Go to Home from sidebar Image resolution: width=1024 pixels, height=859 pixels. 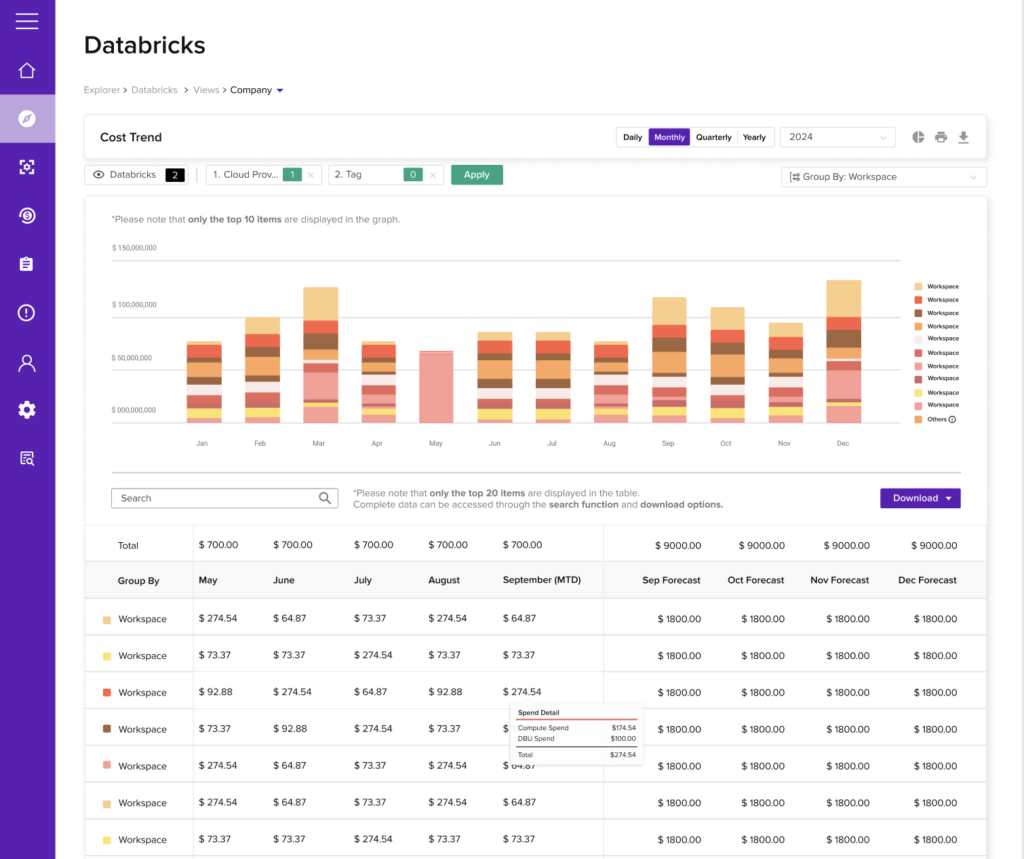(27, 70)
